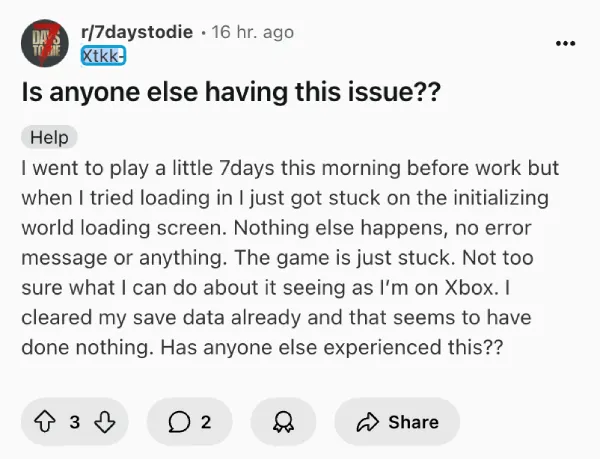Click the line 'Has anyone else experienced this??'
Viewport: 600px width, 459px height.
[x=331, y=347]
